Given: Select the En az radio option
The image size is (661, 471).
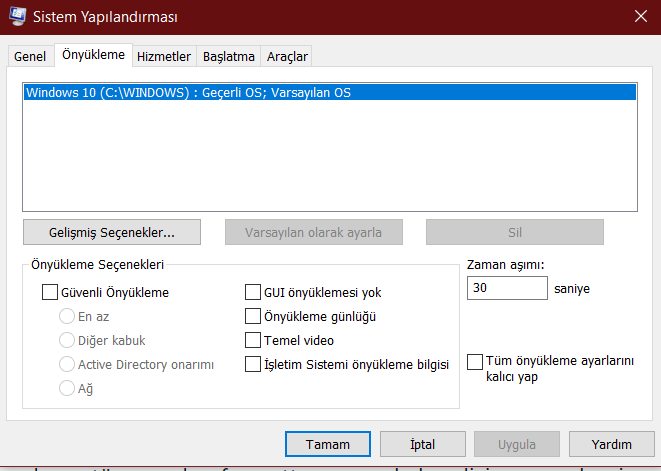Looking at the screenshot, I should (x=67, y=316).
